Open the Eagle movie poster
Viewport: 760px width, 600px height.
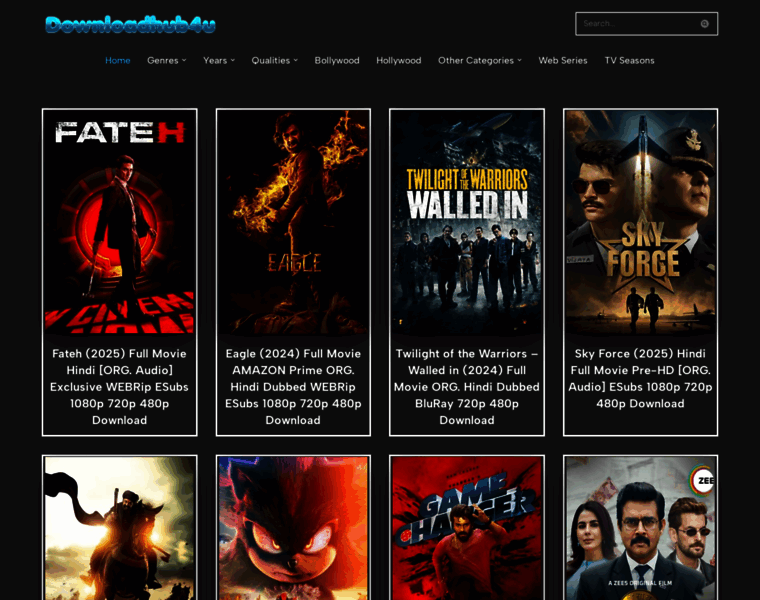coord(293,222)
